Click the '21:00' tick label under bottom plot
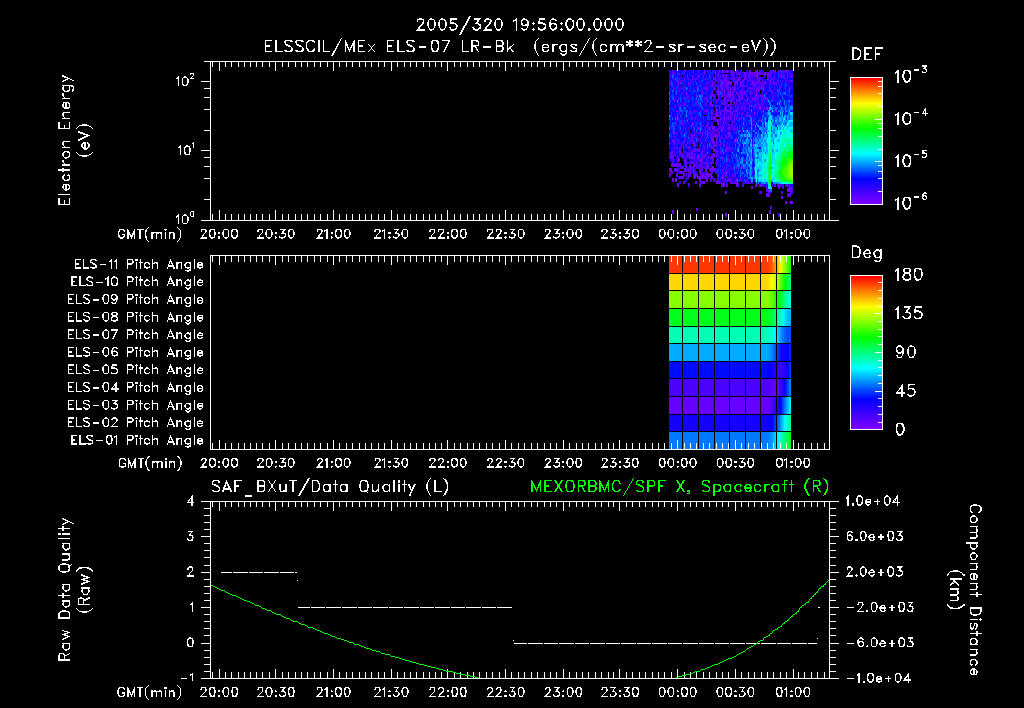This screenshot has height=708, width=1024. 333,692
